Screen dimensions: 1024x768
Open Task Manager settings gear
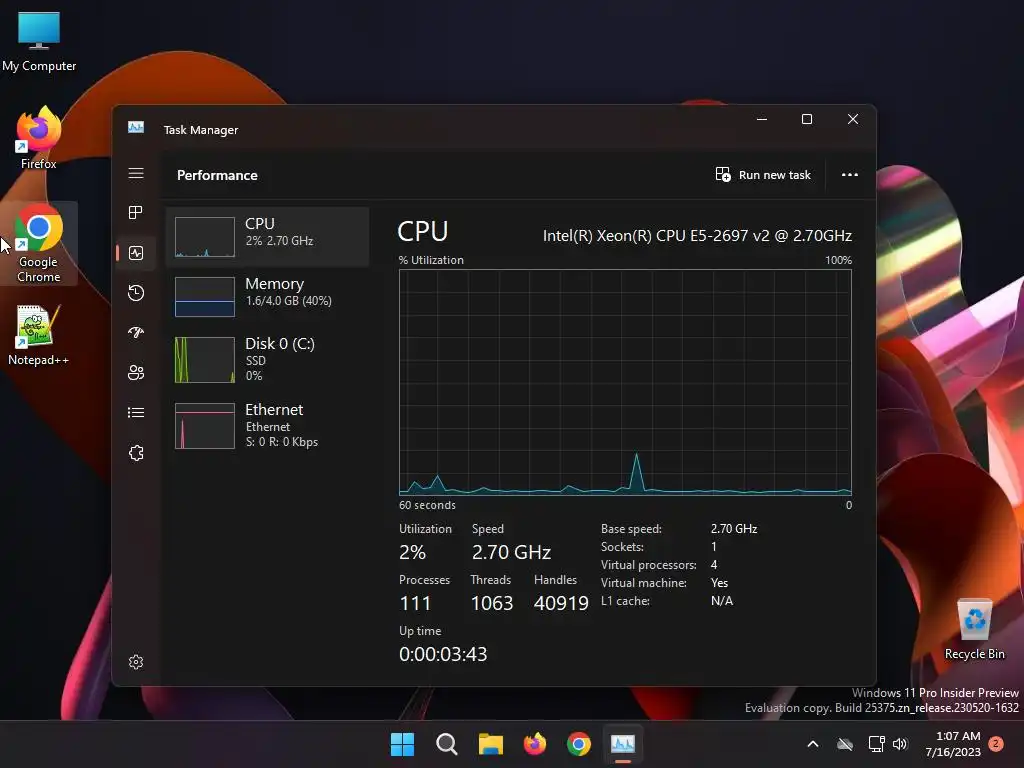pos(136,662)
